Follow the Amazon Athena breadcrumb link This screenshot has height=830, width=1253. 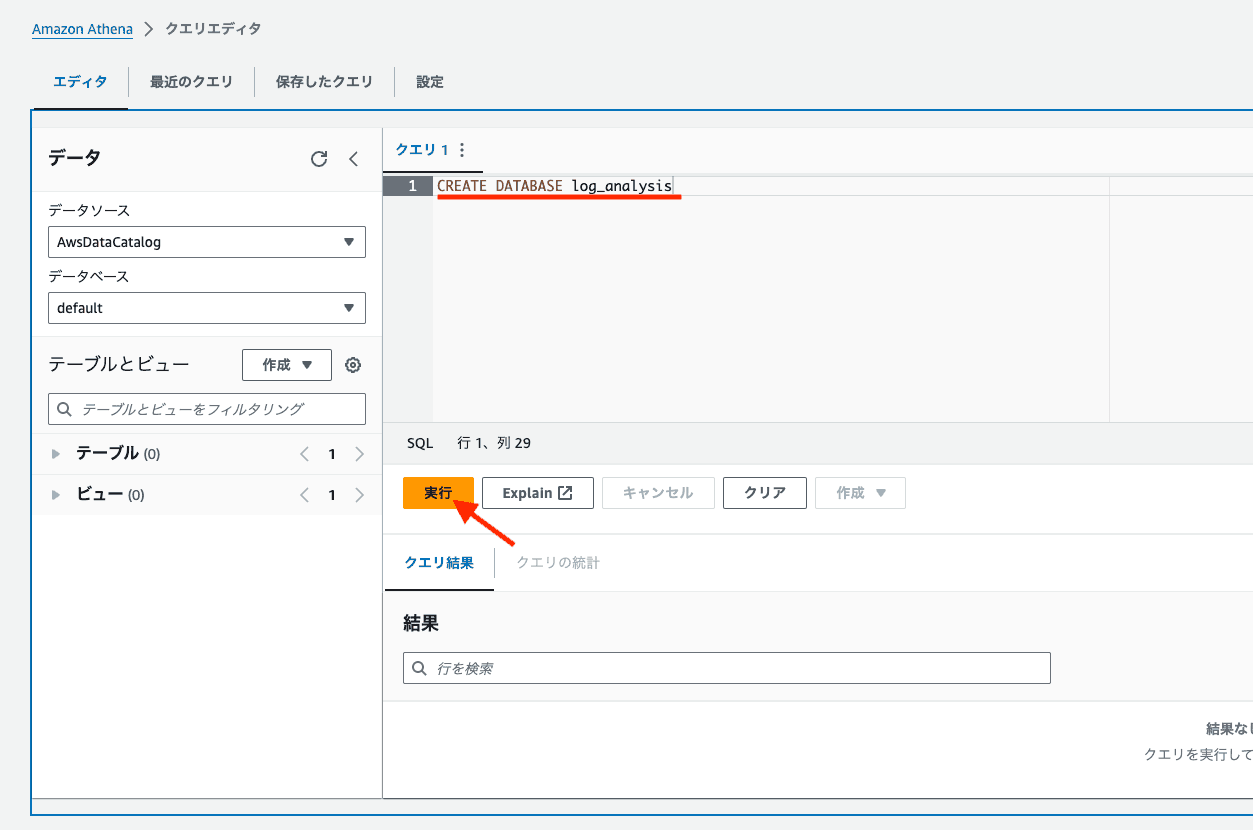pyautogui.click(x=82, y=29)
